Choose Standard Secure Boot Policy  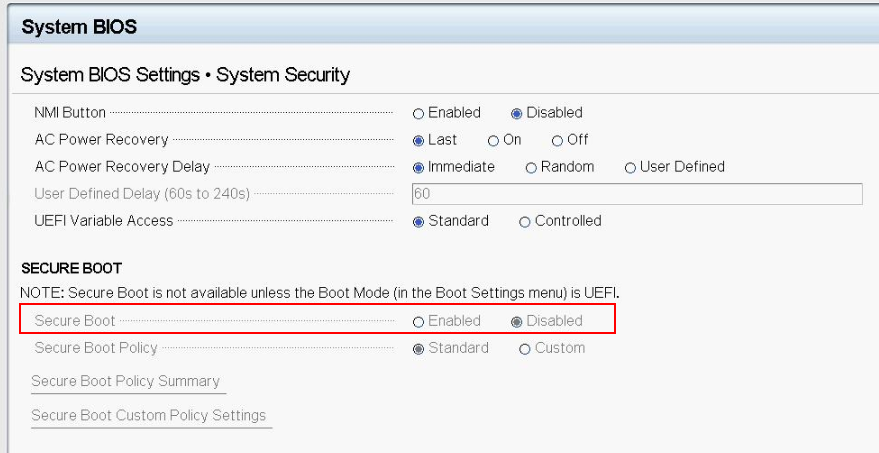[x=419, y=348]
